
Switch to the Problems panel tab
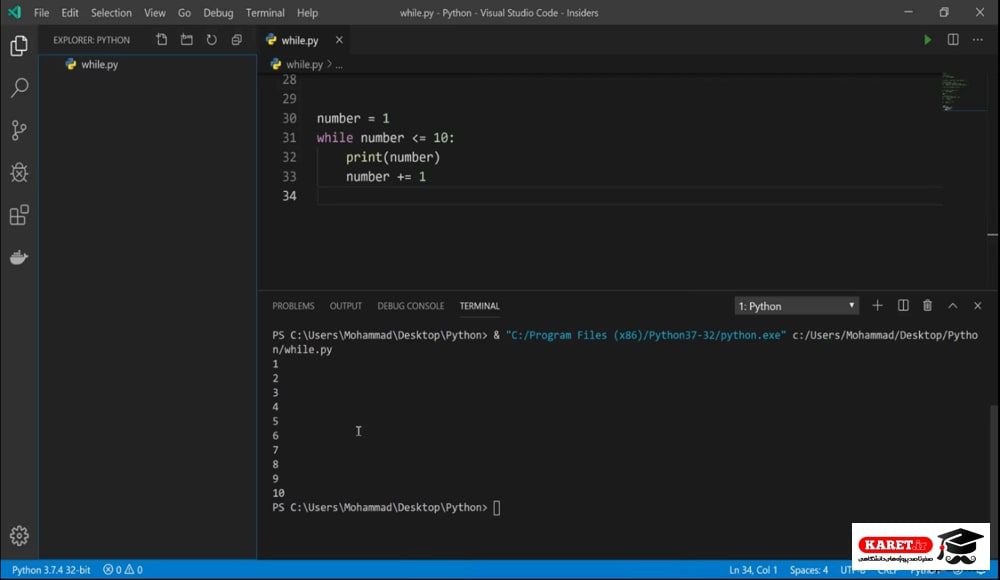[293, 306]
